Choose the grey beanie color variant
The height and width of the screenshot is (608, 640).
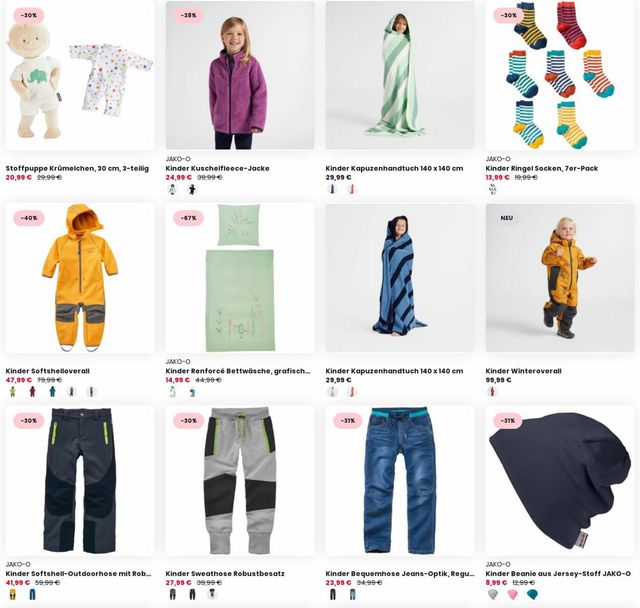click(493, 595)
